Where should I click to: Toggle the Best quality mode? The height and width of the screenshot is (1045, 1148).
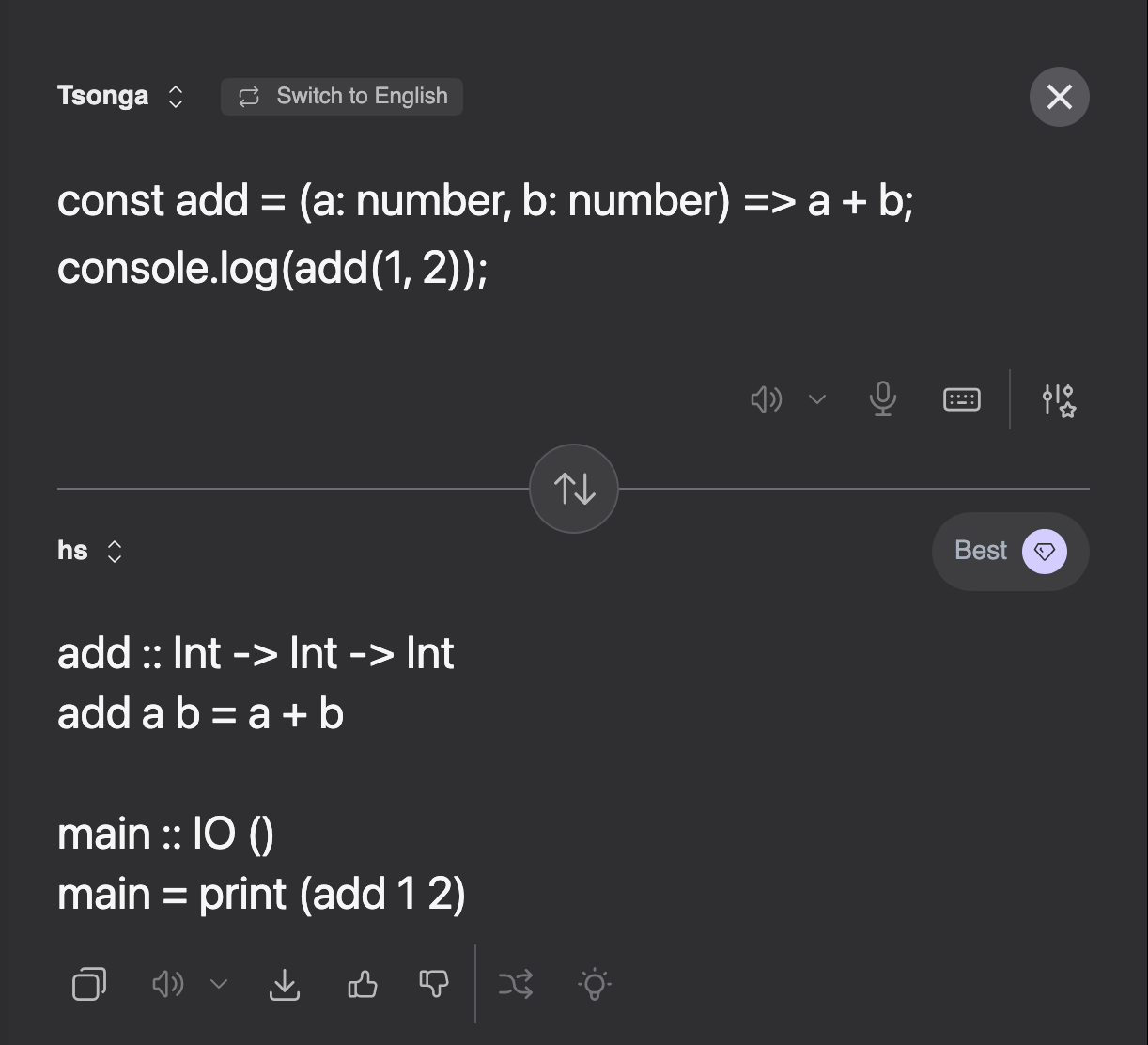(1010, 551)
